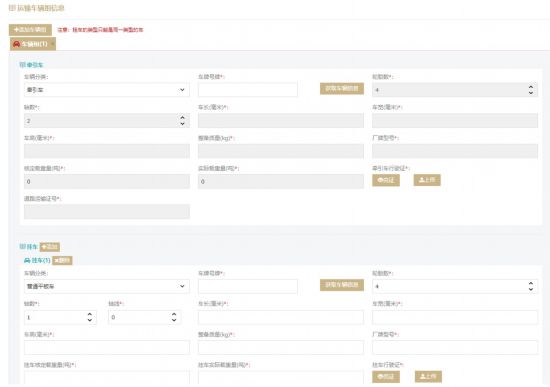Click the 运输车辆信息 page heading
Image resolution: width=550 pixels, height=387 pixels.
tap(36, 8)
